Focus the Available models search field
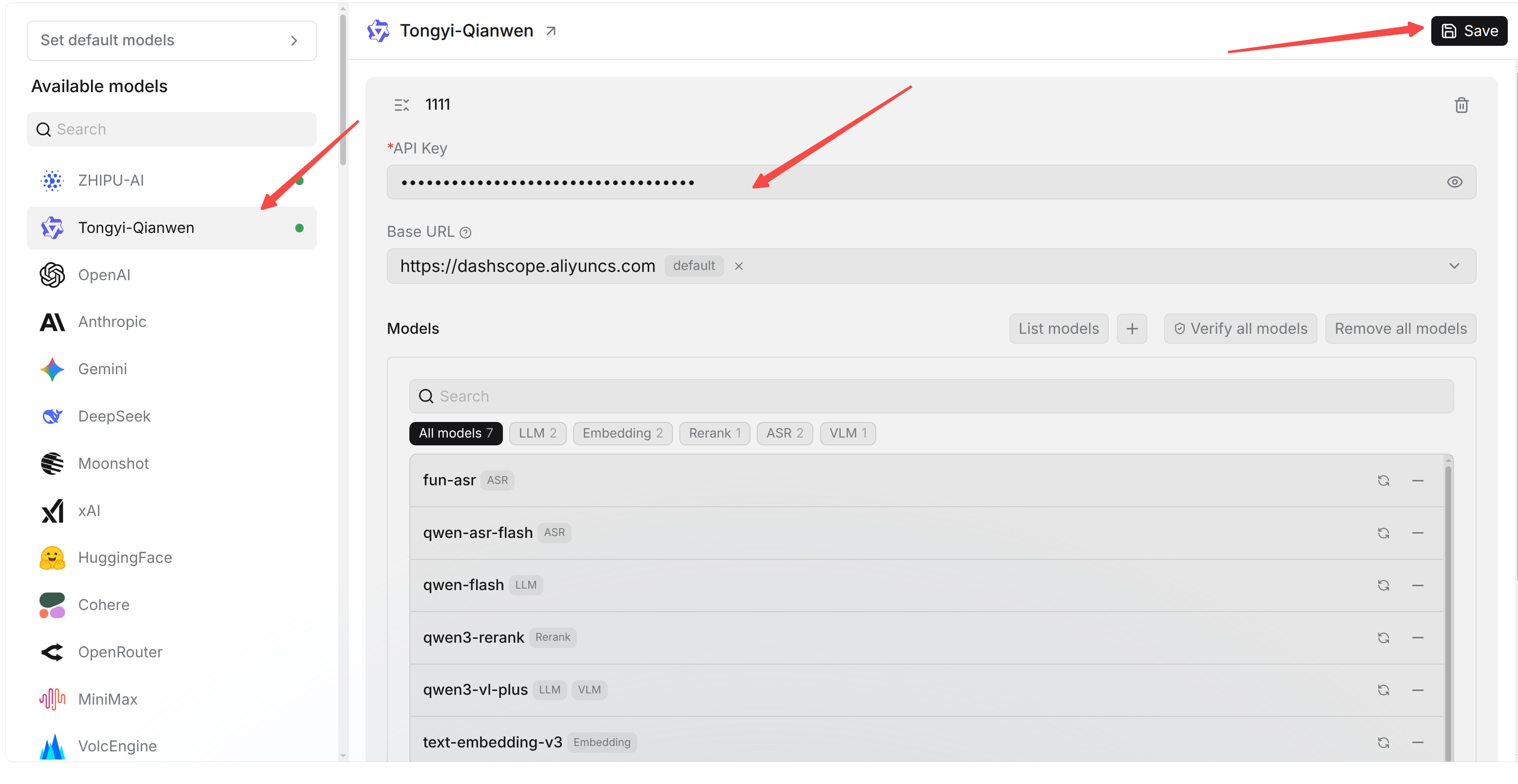1518x784 pixels. pos(172,130)
